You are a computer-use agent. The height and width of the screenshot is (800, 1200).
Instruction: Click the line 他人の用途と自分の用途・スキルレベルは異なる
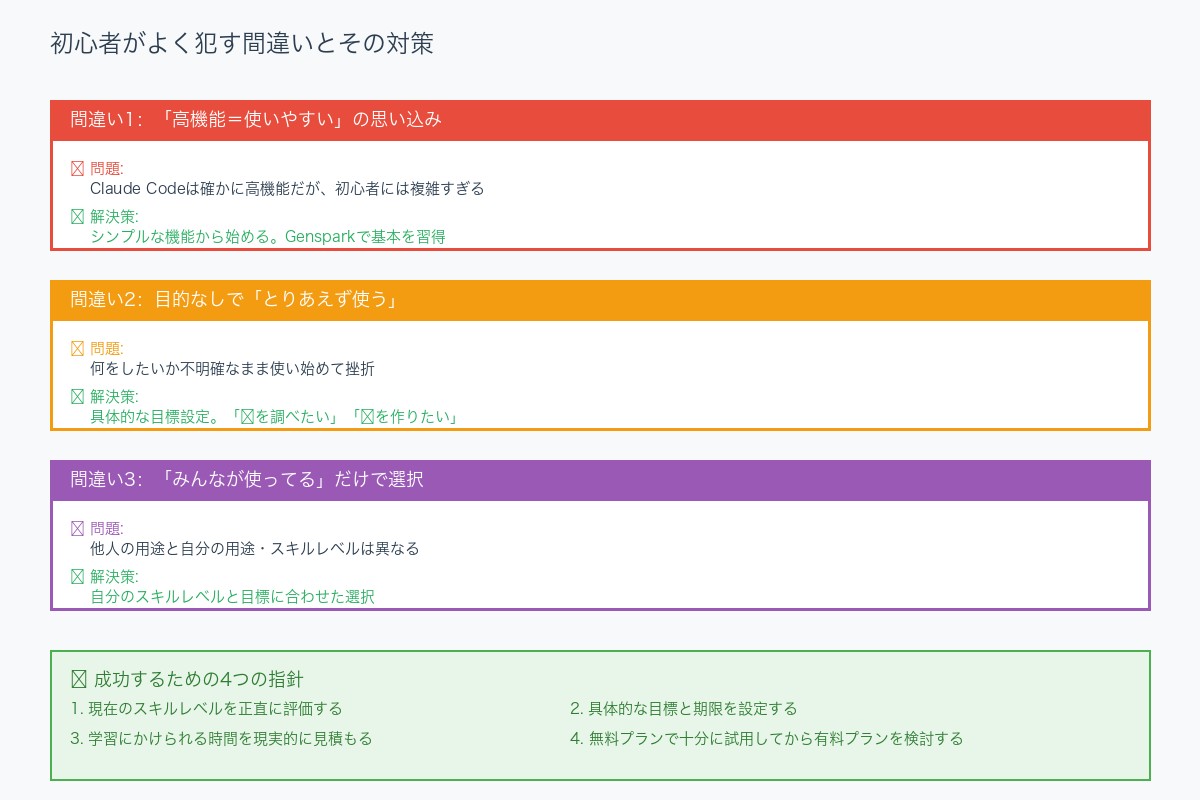[x=255, y=548]
